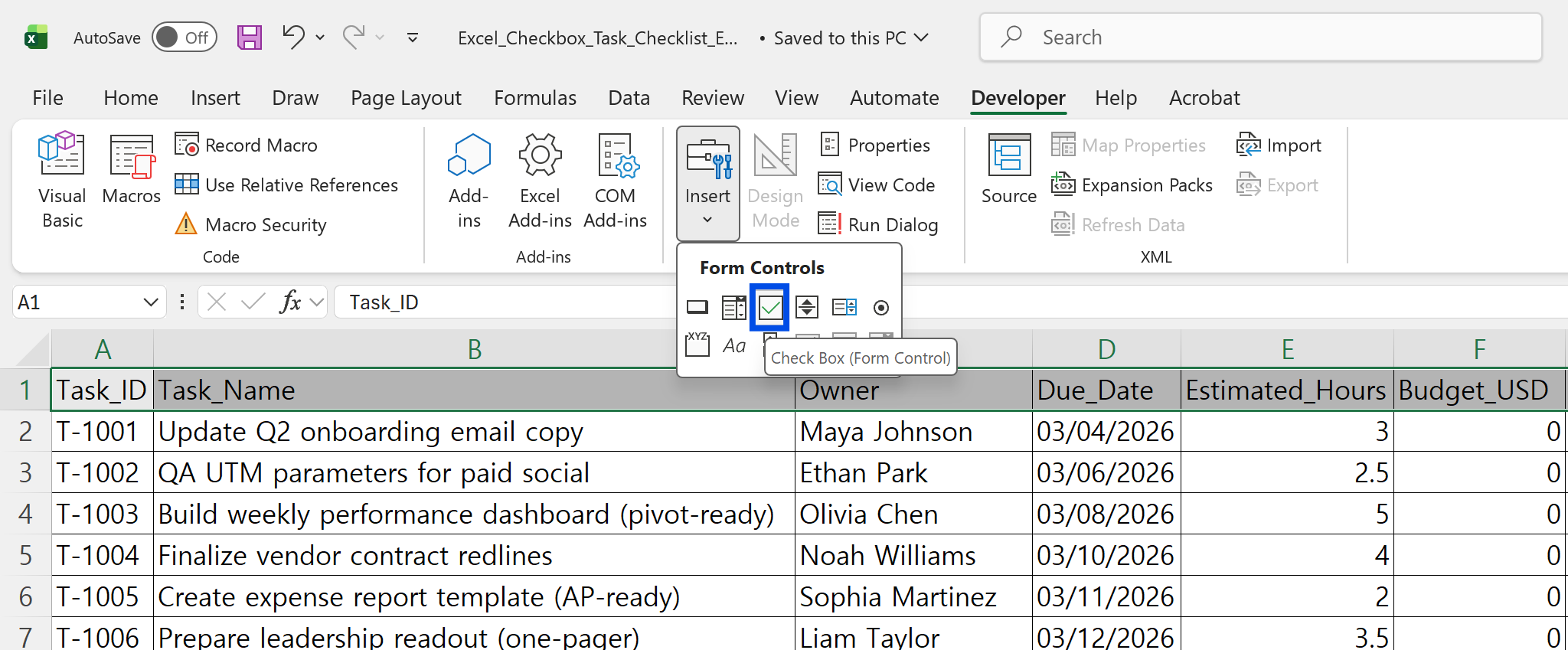Toggle AutoSave on
The height and width of the screenshot is (650, 1568).
[185, 38]
